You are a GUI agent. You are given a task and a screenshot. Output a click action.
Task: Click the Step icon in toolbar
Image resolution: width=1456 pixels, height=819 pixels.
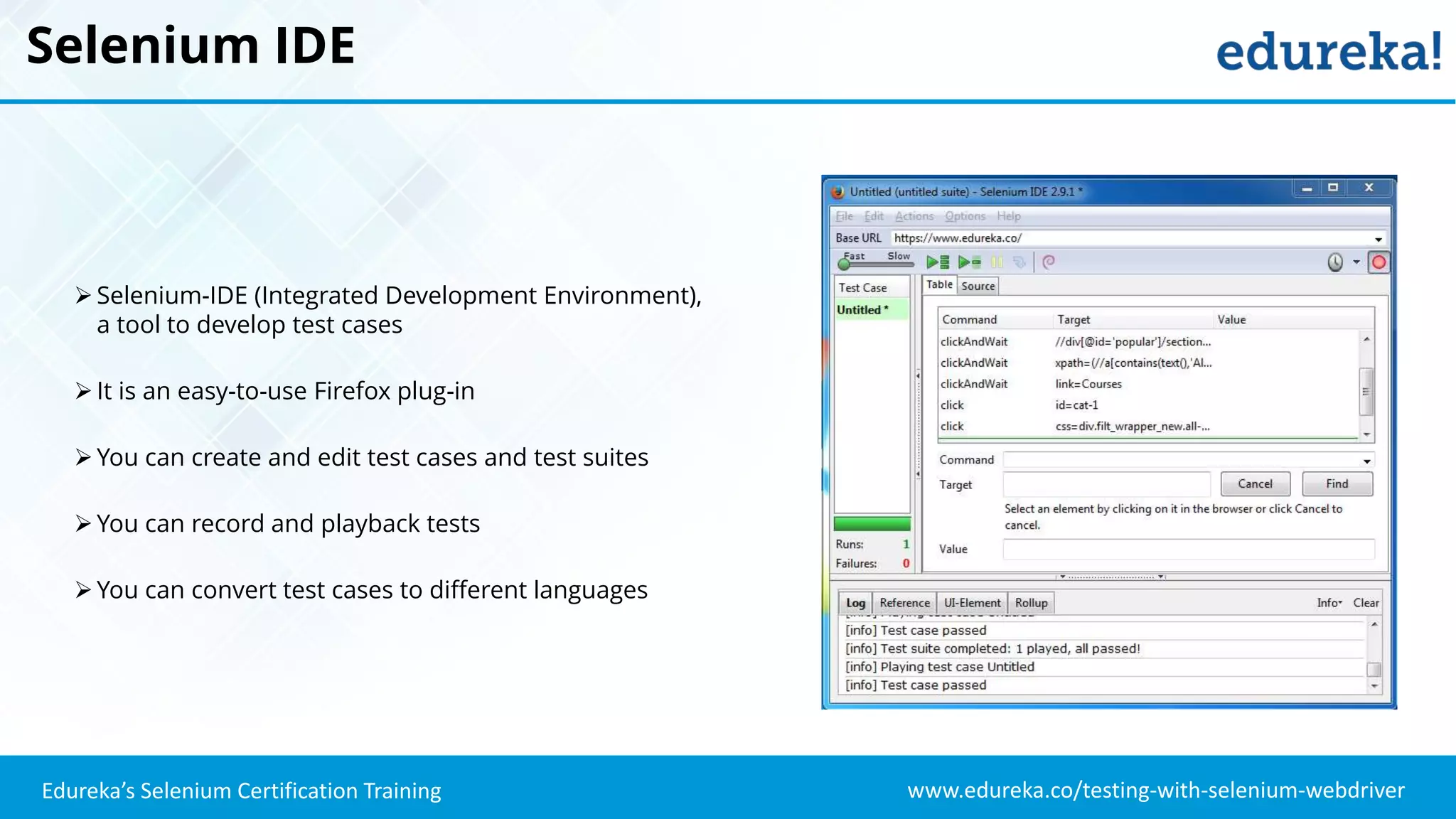tap(1019, 262)
